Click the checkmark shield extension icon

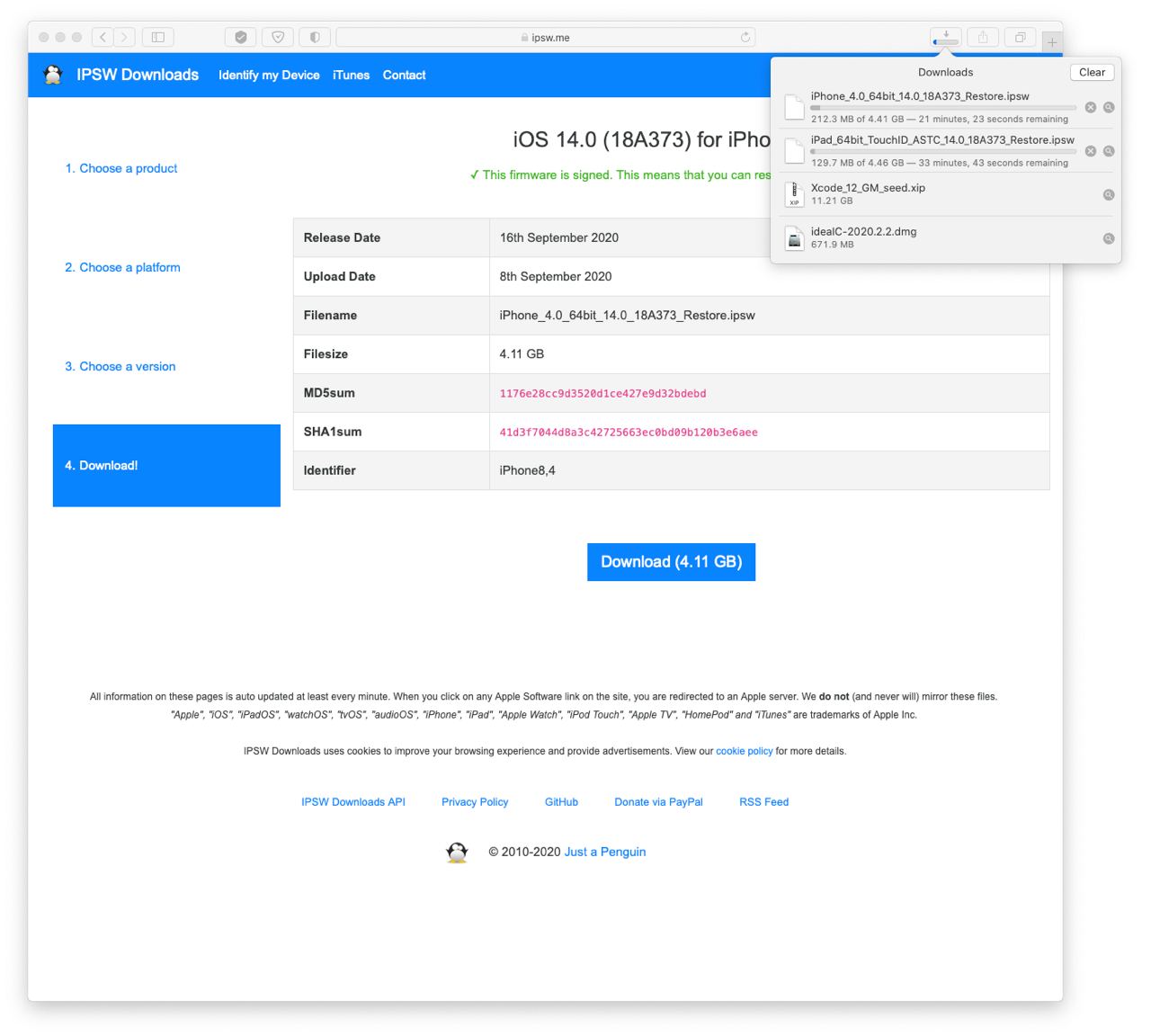click(240, 37)
